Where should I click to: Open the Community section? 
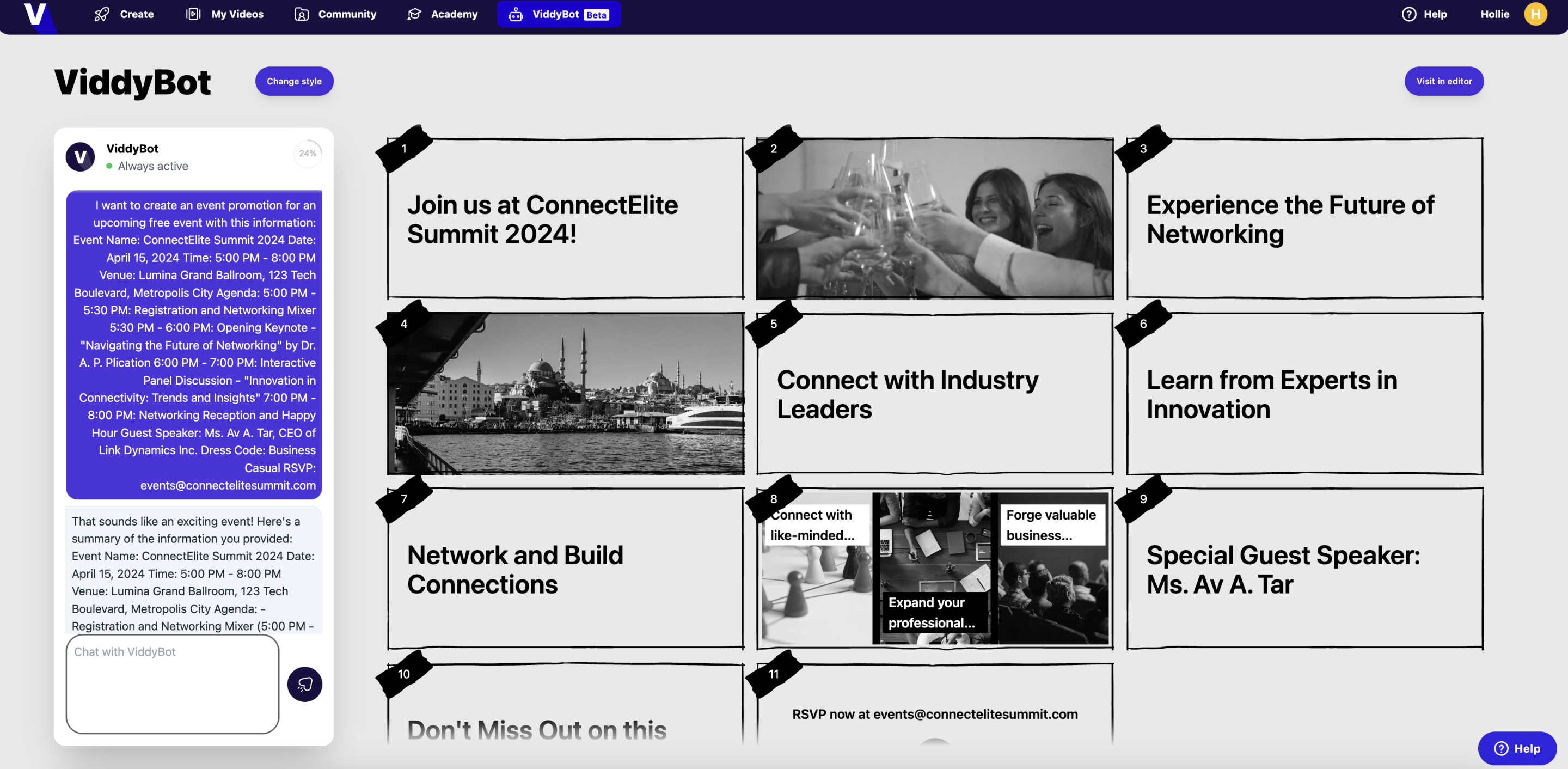coord(335,14)
